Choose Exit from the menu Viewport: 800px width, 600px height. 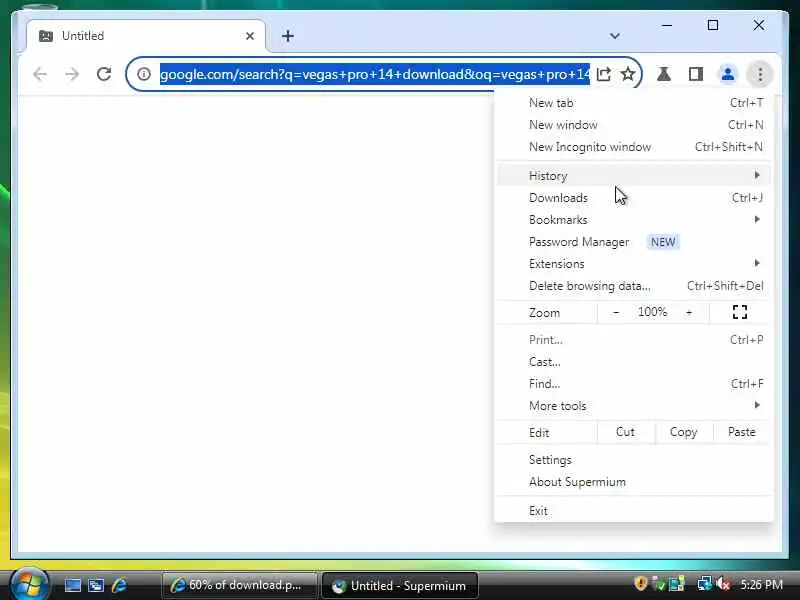click(633, 511)
